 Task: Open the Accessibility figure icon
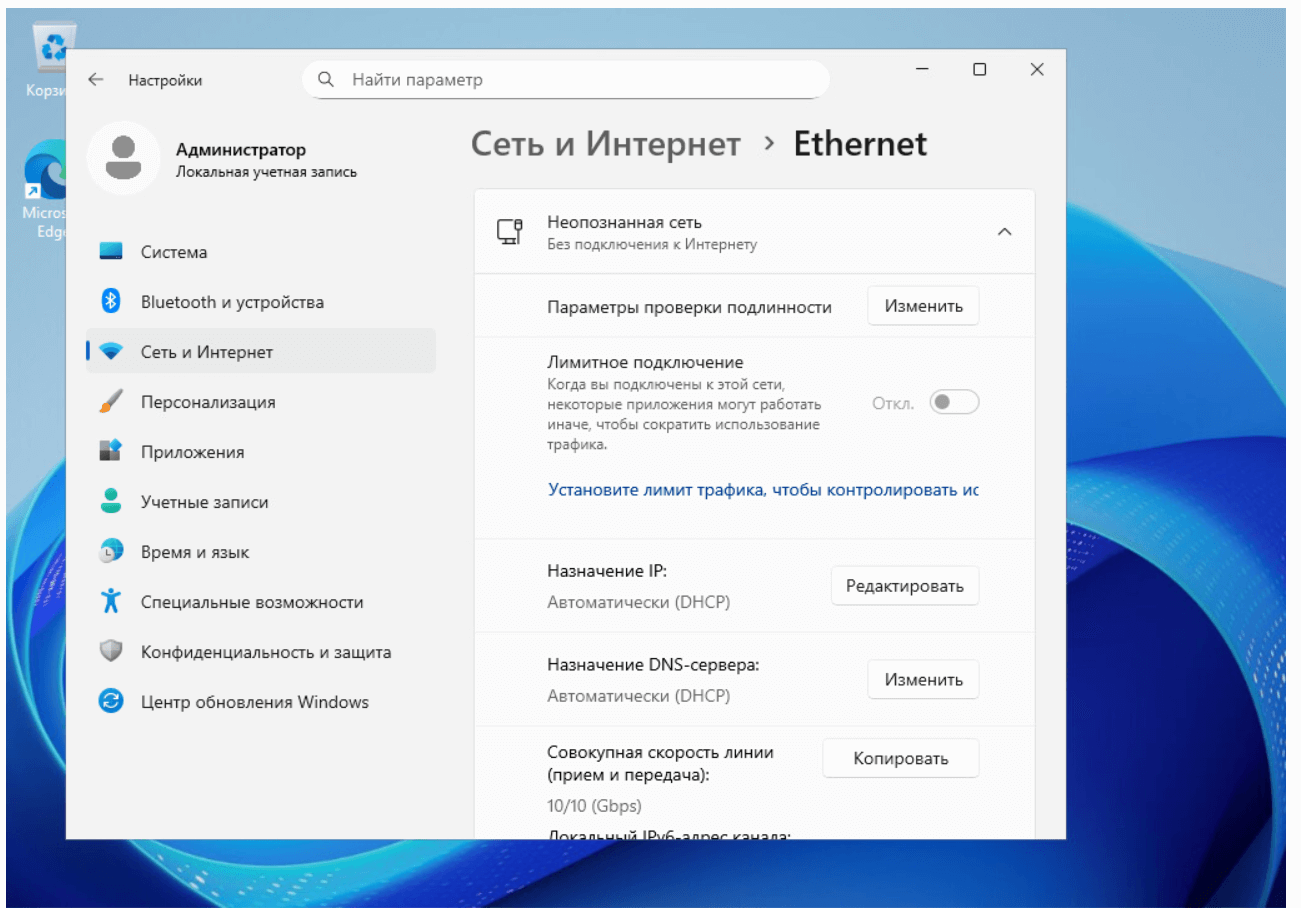tap(111, 602)
